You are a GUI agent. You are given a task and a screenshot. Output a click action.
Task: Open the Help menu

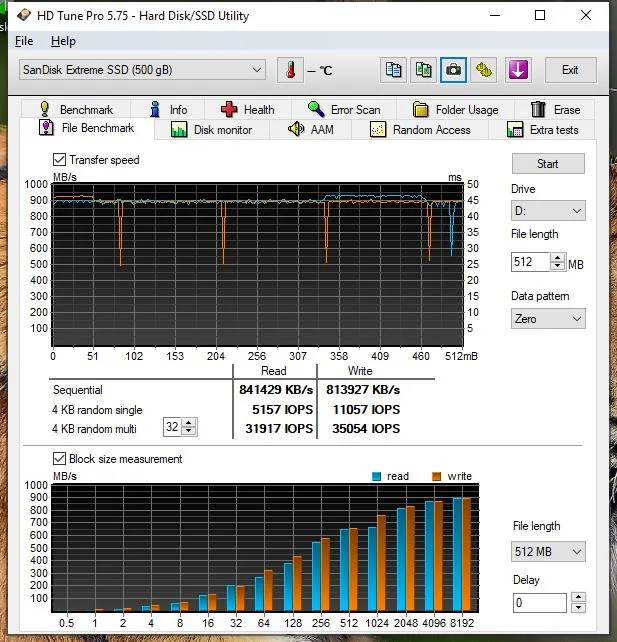(x=63, y=41)
